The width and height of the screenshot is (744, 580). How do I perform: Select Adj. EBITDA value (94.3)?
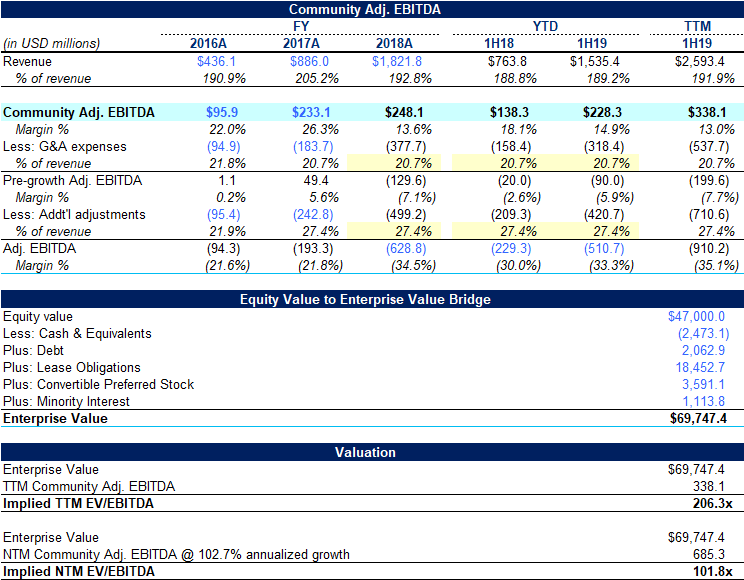tap(223, 249)
